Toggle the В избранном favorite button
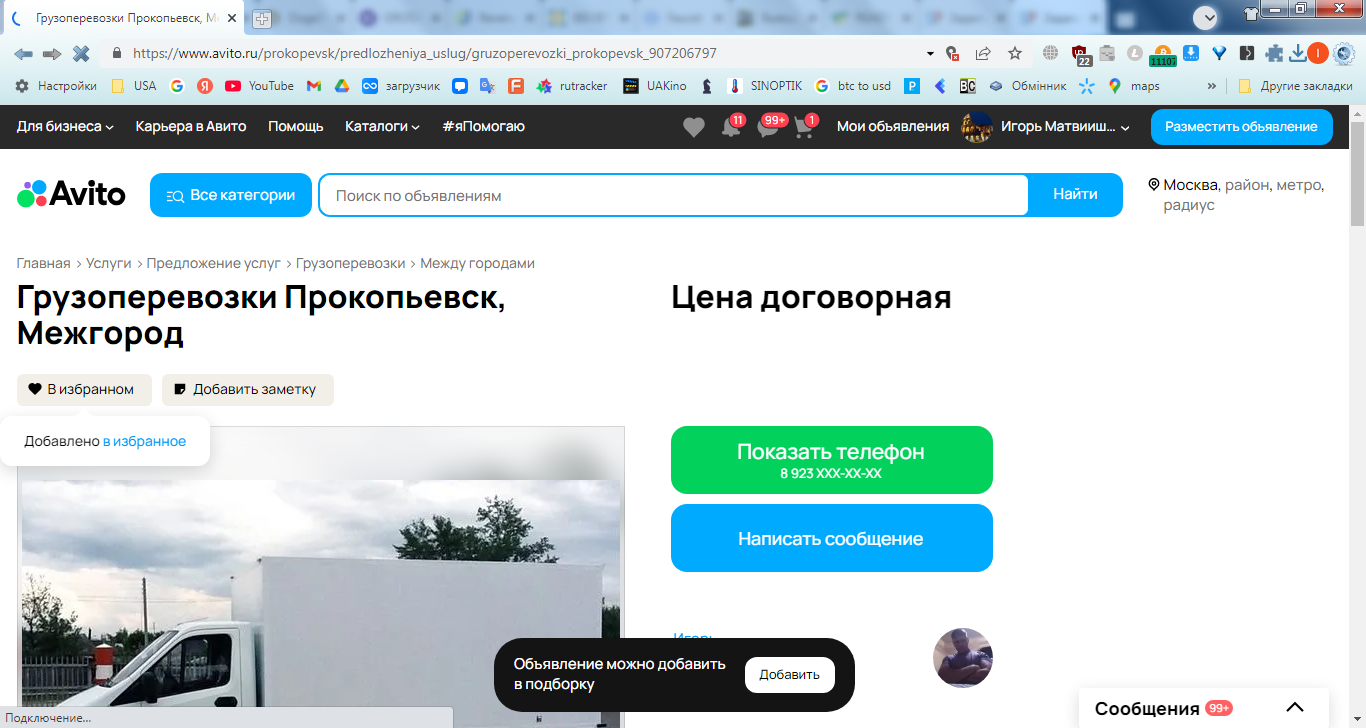 click(x=84, y=390)
